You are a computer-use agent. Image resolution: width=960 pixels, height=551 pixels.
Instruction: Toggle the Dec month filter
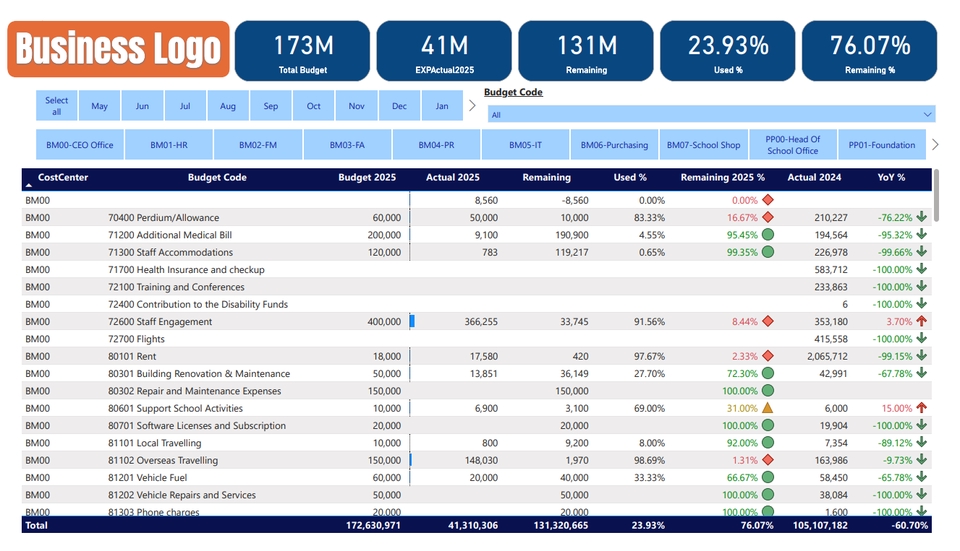click(399, 106)
